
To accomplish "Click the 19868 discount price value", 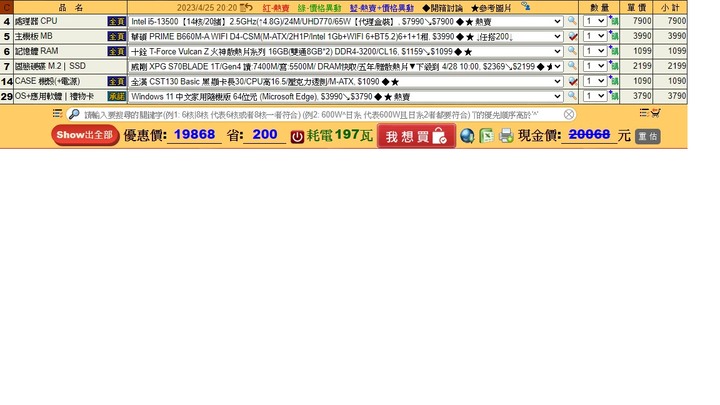I will [194, 134].
